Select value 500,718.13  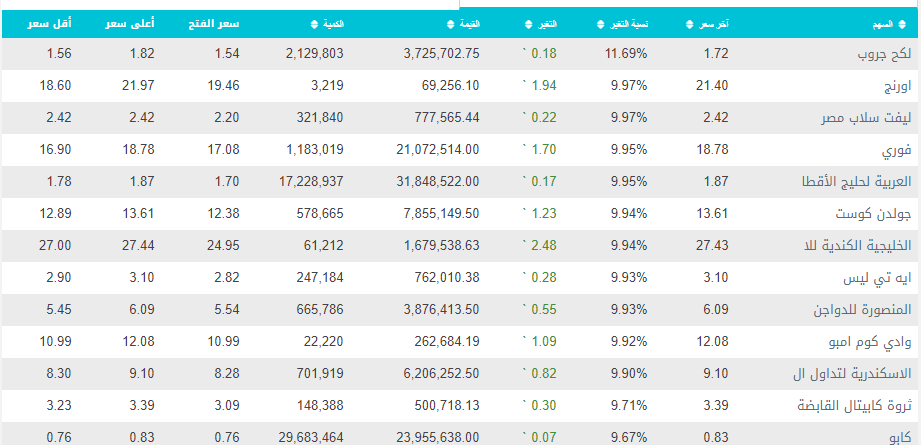coord(446,406)
